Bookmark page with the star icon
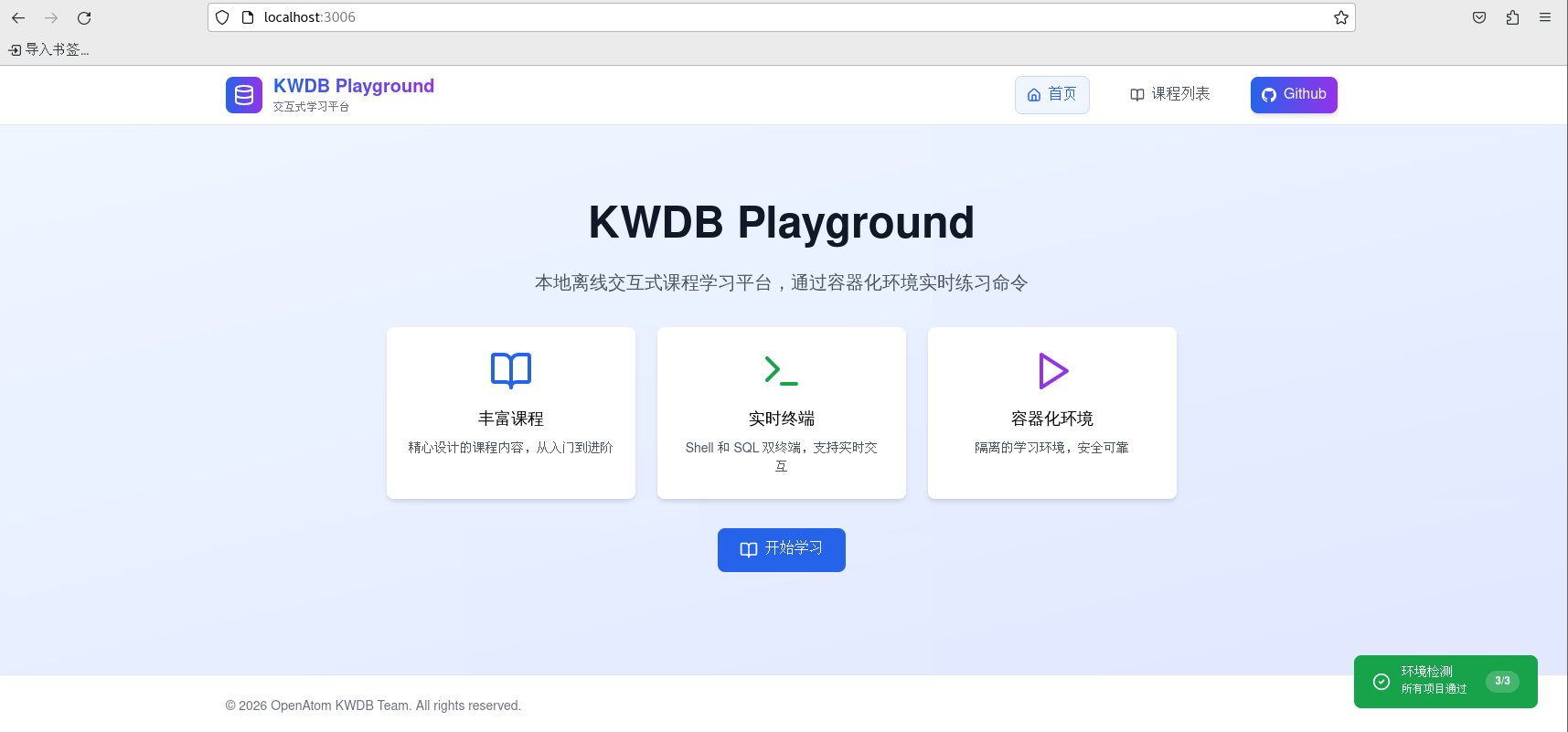This screenshot has width=1568, height=732. click(1340, 17)
